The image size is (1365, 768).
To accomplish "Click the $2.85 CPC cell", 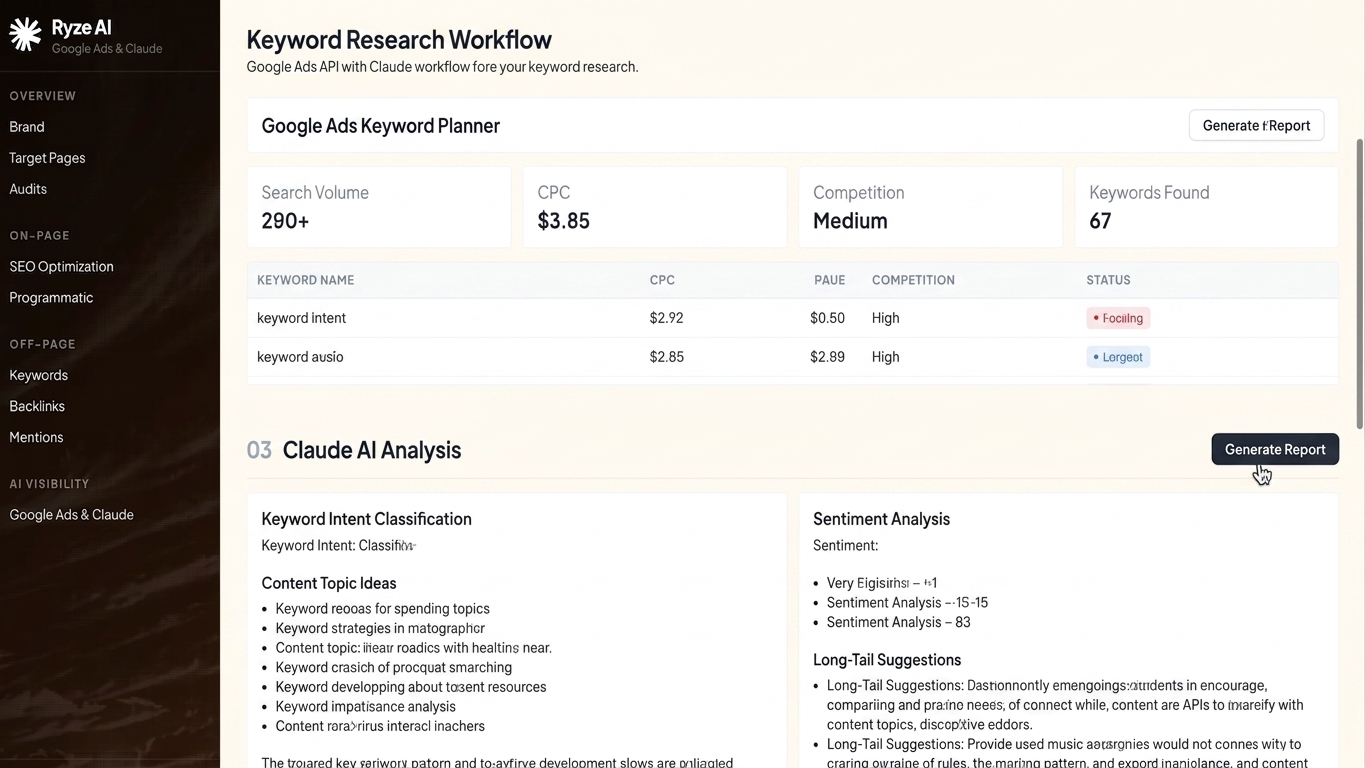I will [666, 357].
